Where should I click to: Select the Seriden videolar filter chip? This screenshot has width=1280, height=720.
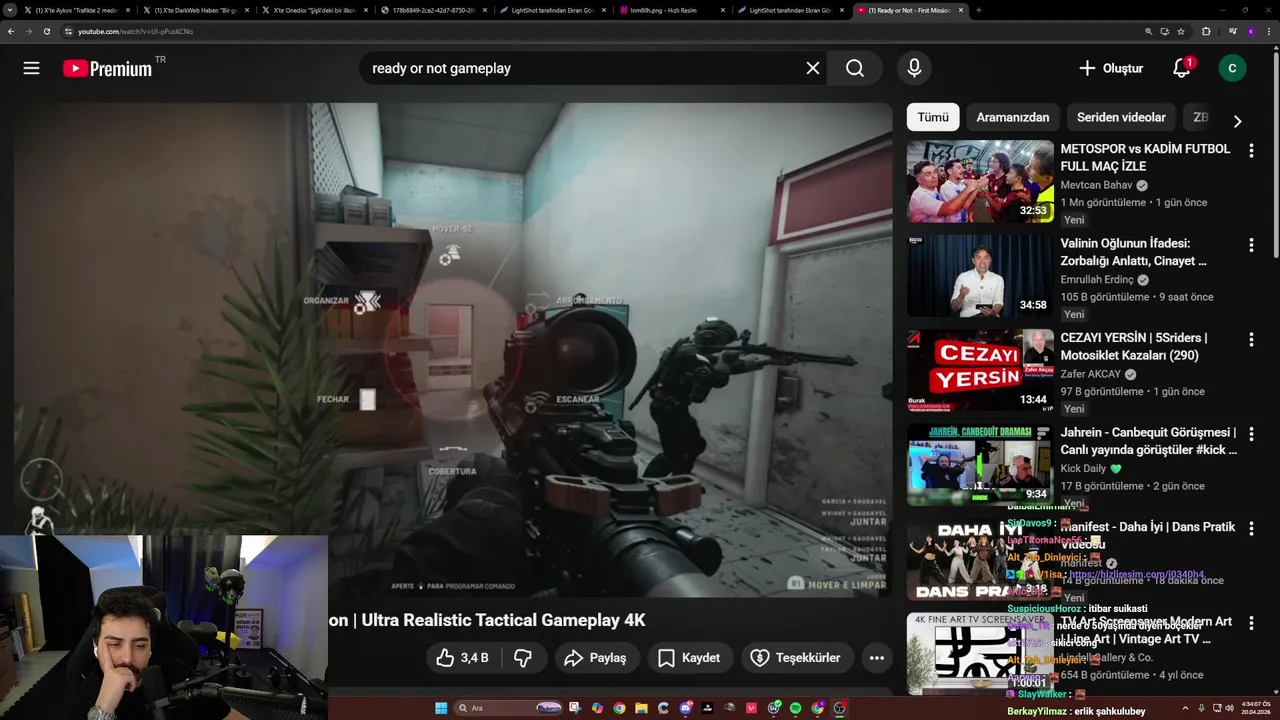pos(1121,117)
